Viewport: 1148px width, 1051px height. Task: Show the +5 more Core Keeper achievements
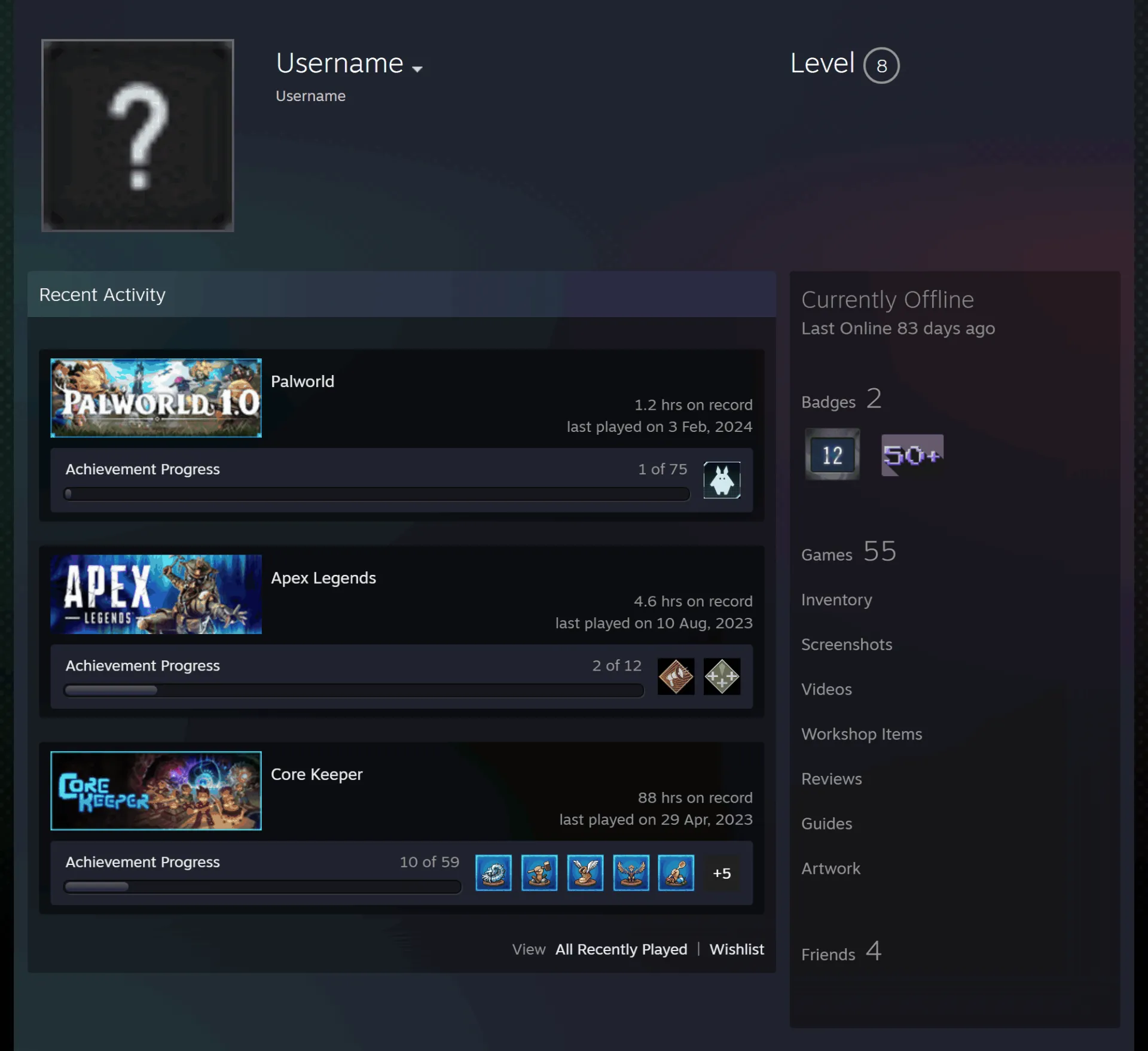722,873
